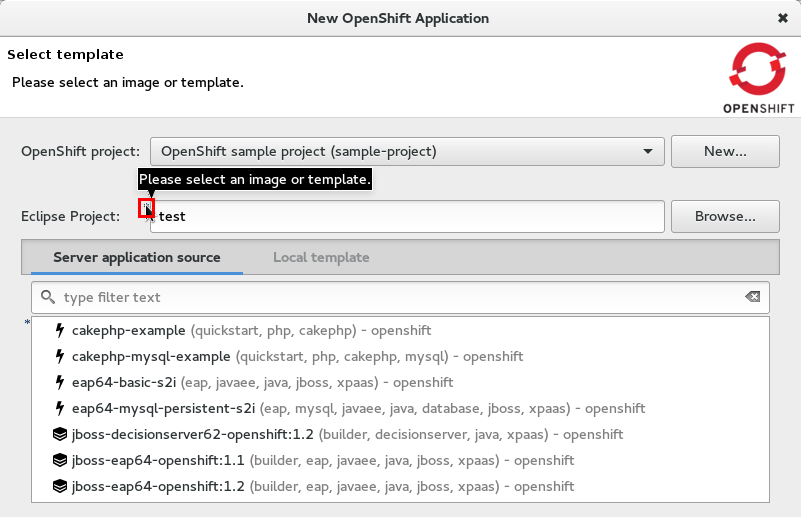801x517 pixels.
Task: Select the Server application source tab
Action: point(137,257)
